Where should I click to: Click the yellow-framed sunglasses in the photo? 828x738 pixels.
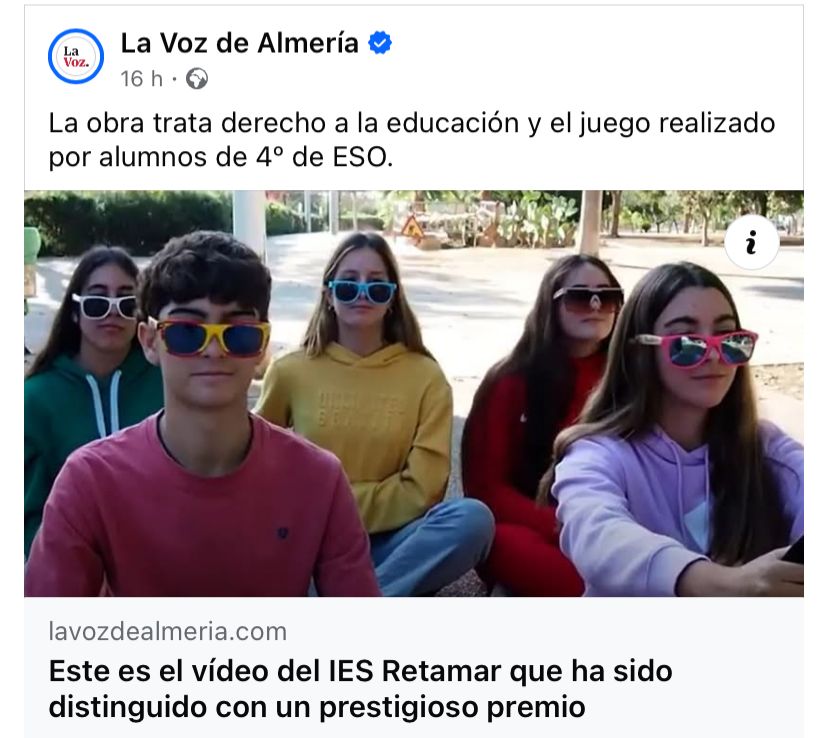pyautogui.click(x=209, y=336)
